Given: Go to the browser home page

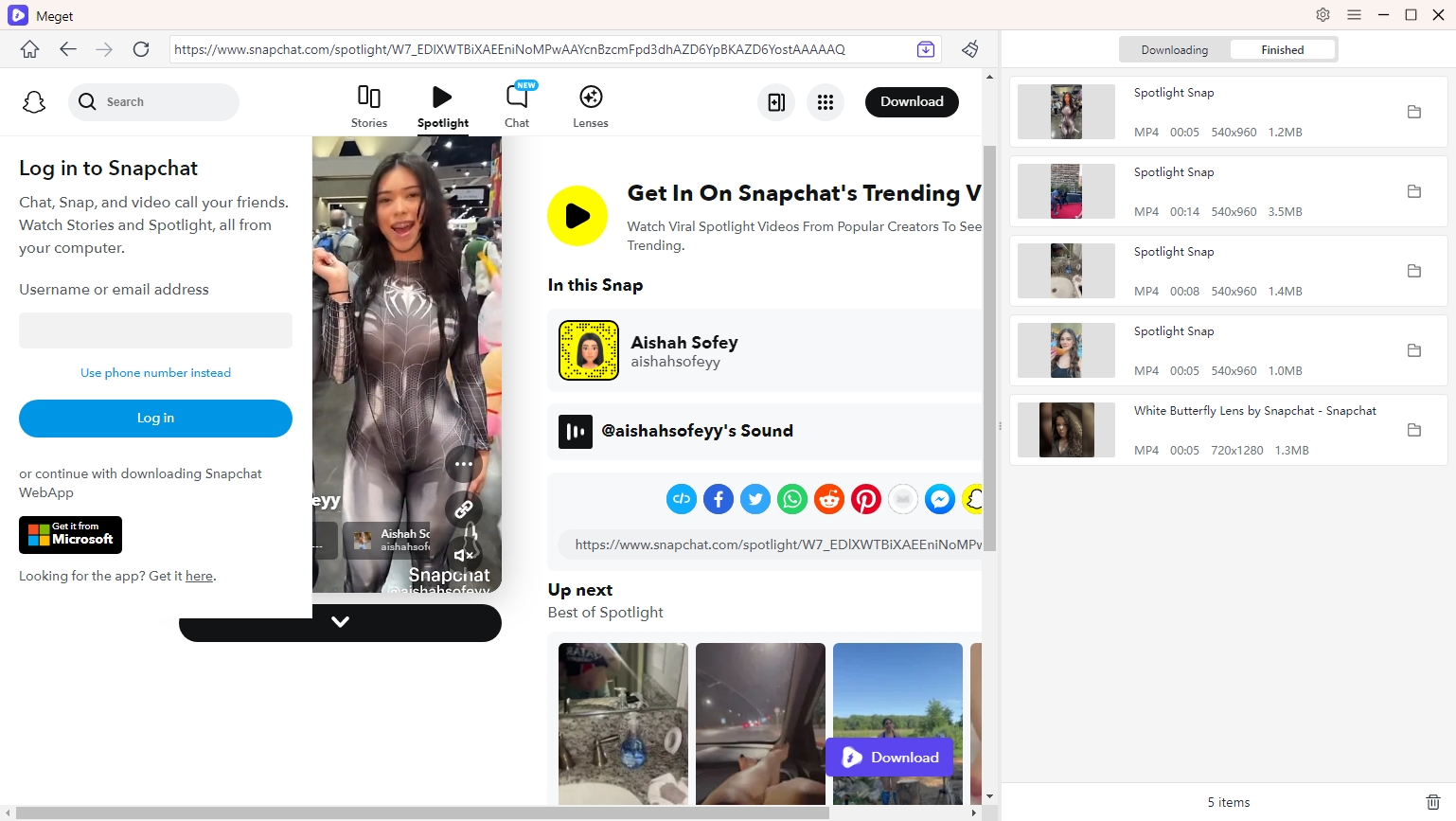Looking at the screenshot, I should (x=30, y=49).
